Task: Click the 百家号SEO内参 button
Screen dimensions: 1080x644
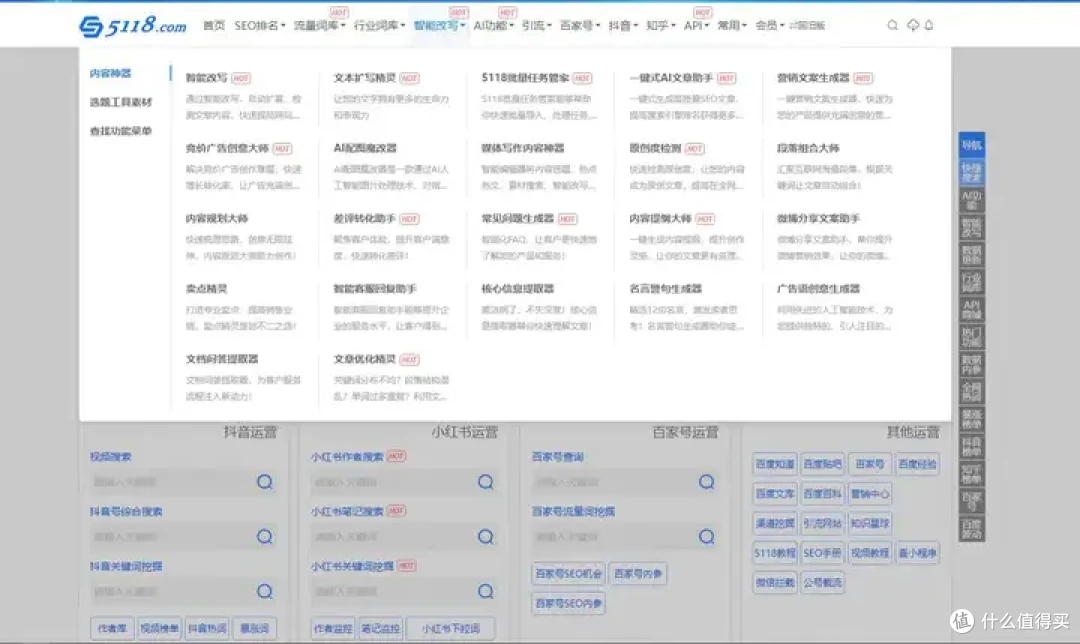Action: [568, 603]
